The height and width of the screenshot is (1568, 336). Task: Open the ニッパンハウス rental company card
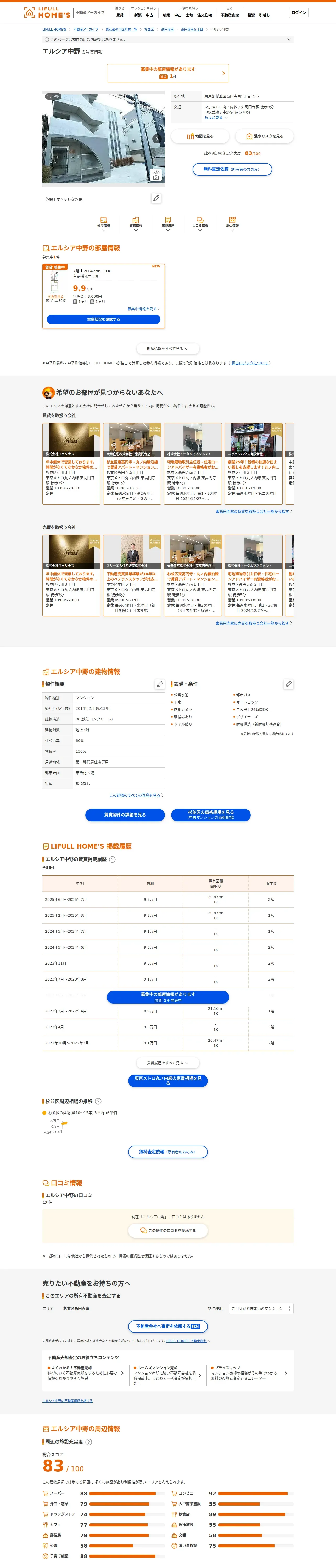point(253,463)
